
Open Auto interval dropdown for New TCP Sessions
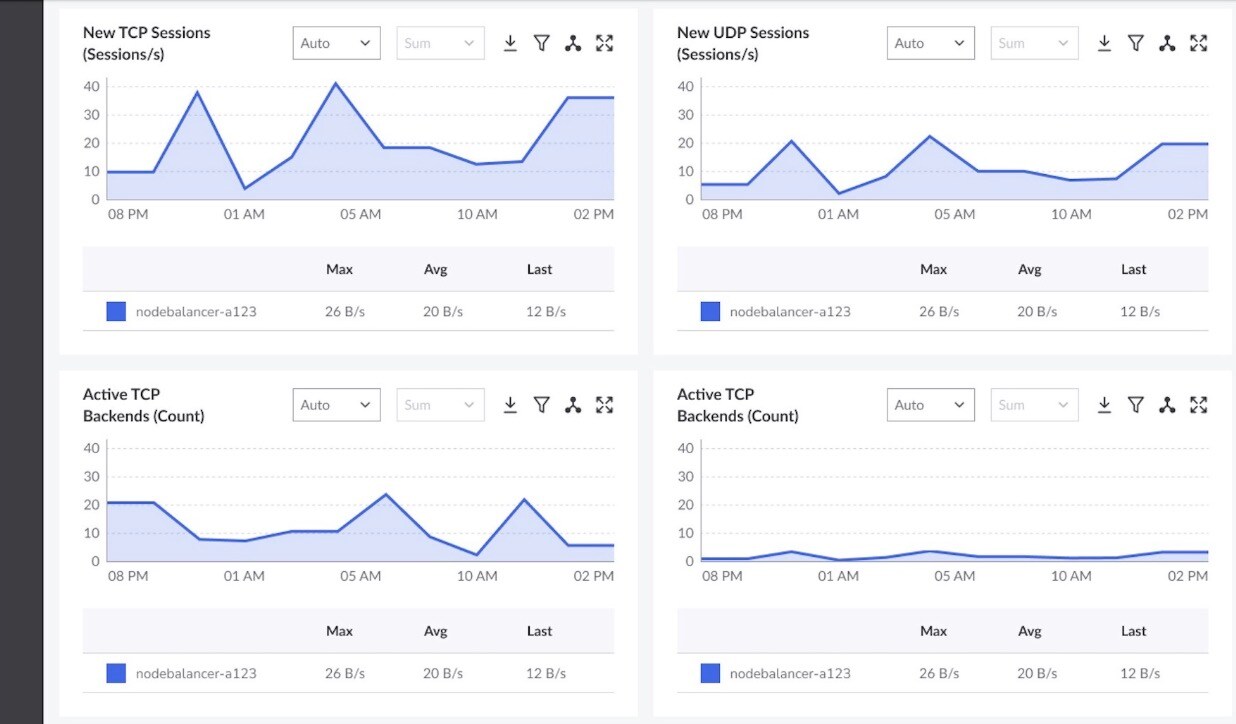[336, 43]
